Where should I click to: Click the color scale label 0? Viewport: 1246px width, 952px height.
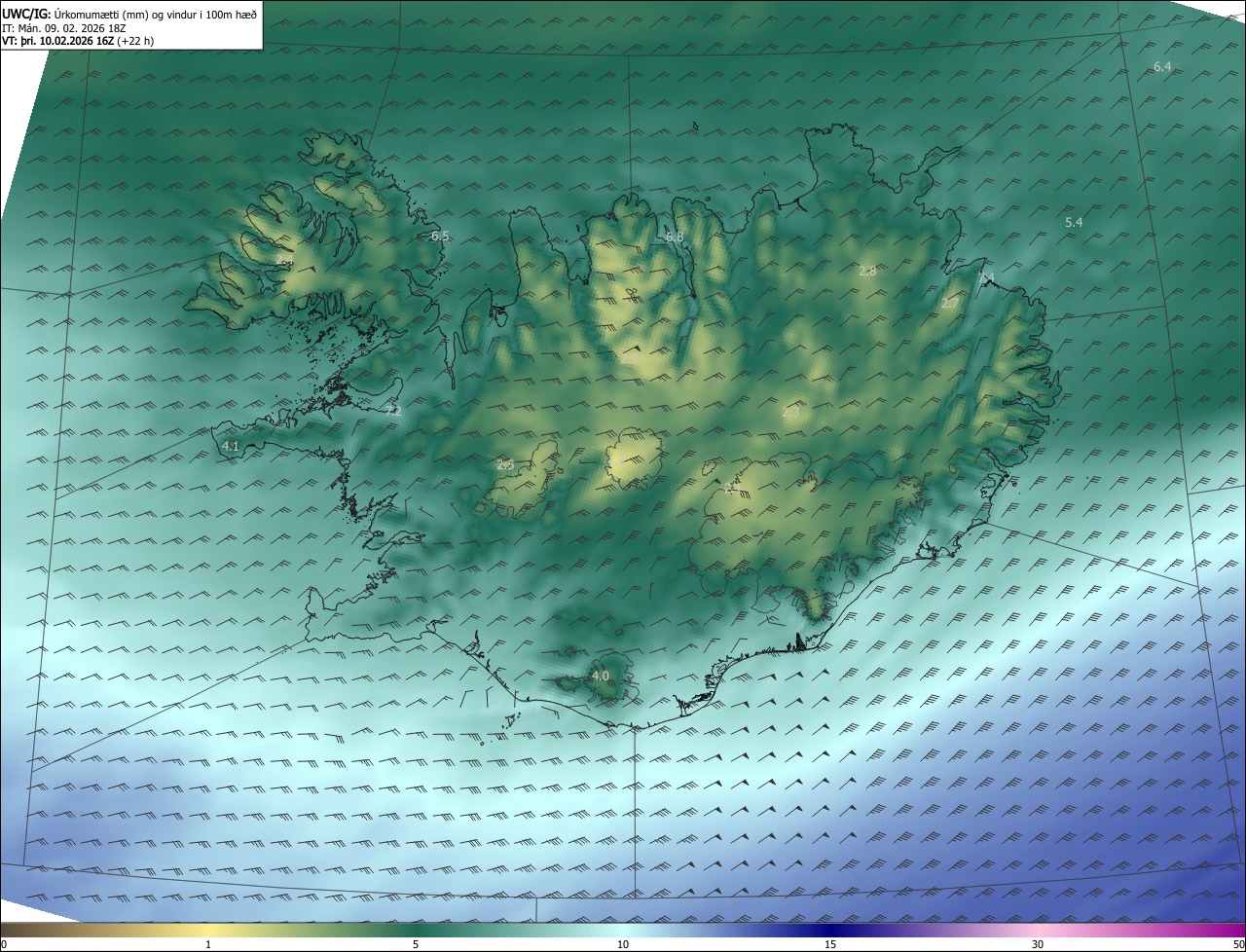pyautogui.click(x=3, y=944)
